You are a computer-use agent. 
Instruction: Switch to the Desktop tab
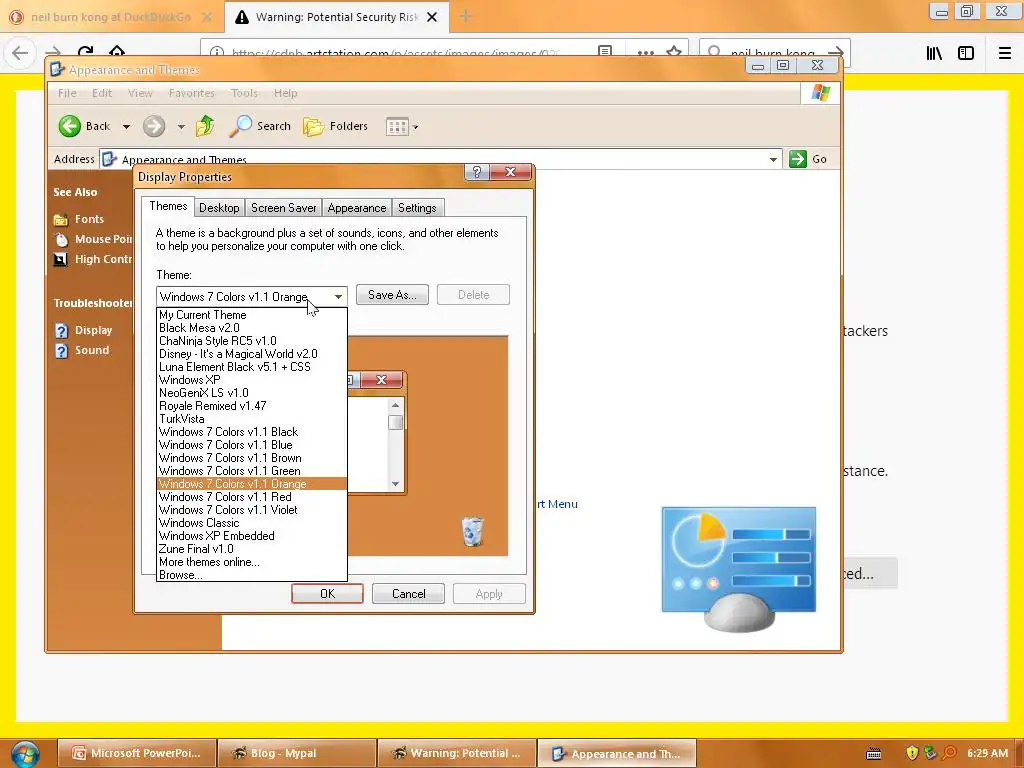coord(219,208)
